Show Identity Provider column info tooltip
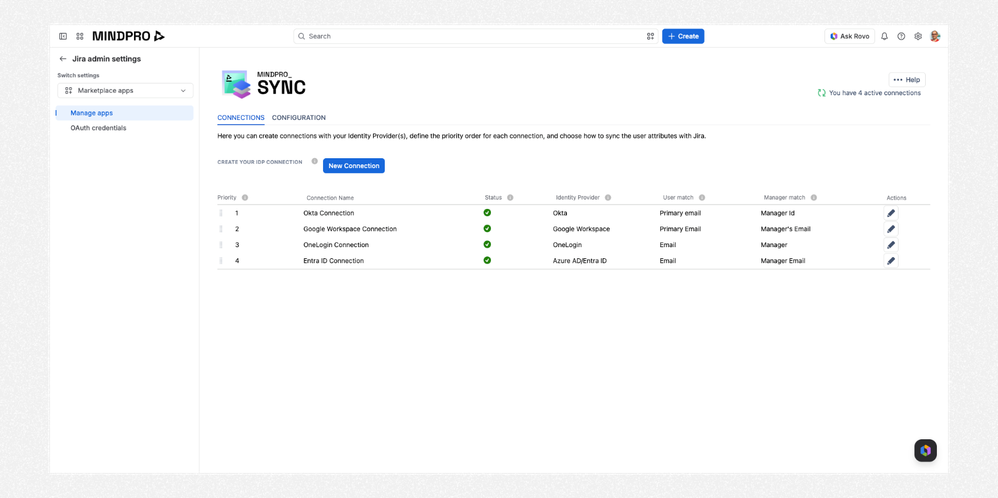998x498 pixels. [x=608, y=197]
